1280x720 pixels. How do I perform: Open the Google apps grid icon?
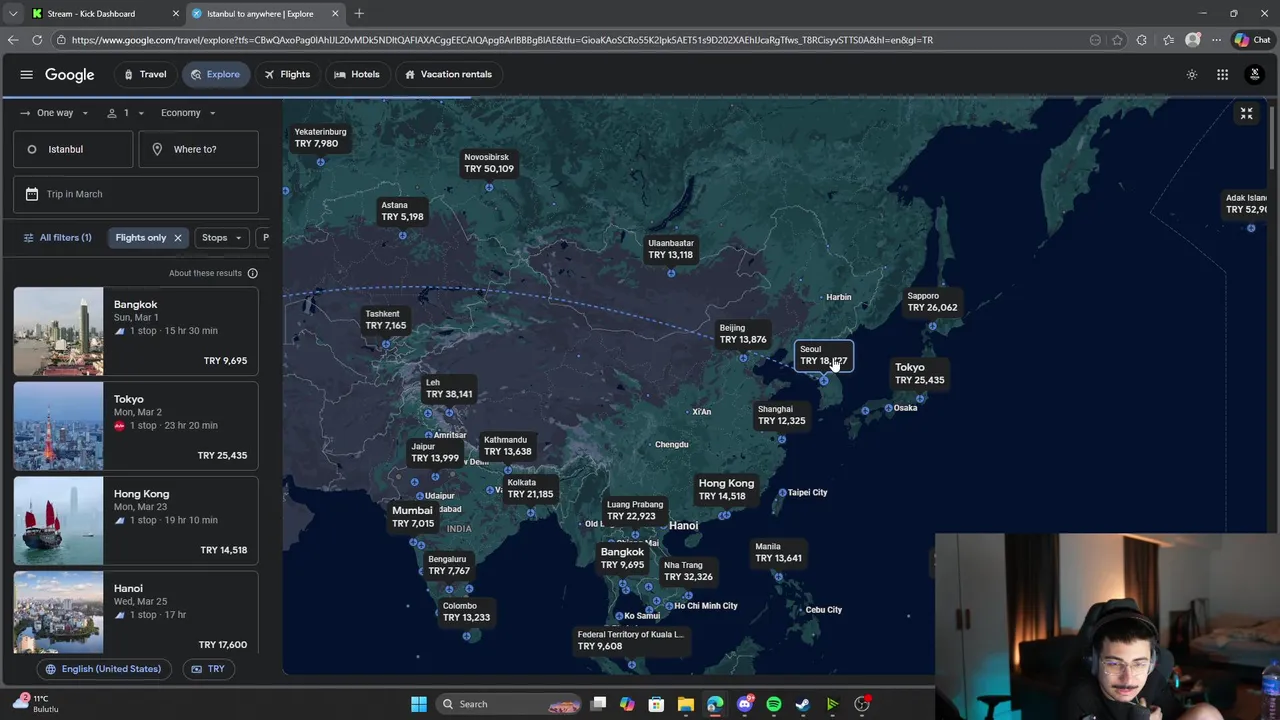1222,75
